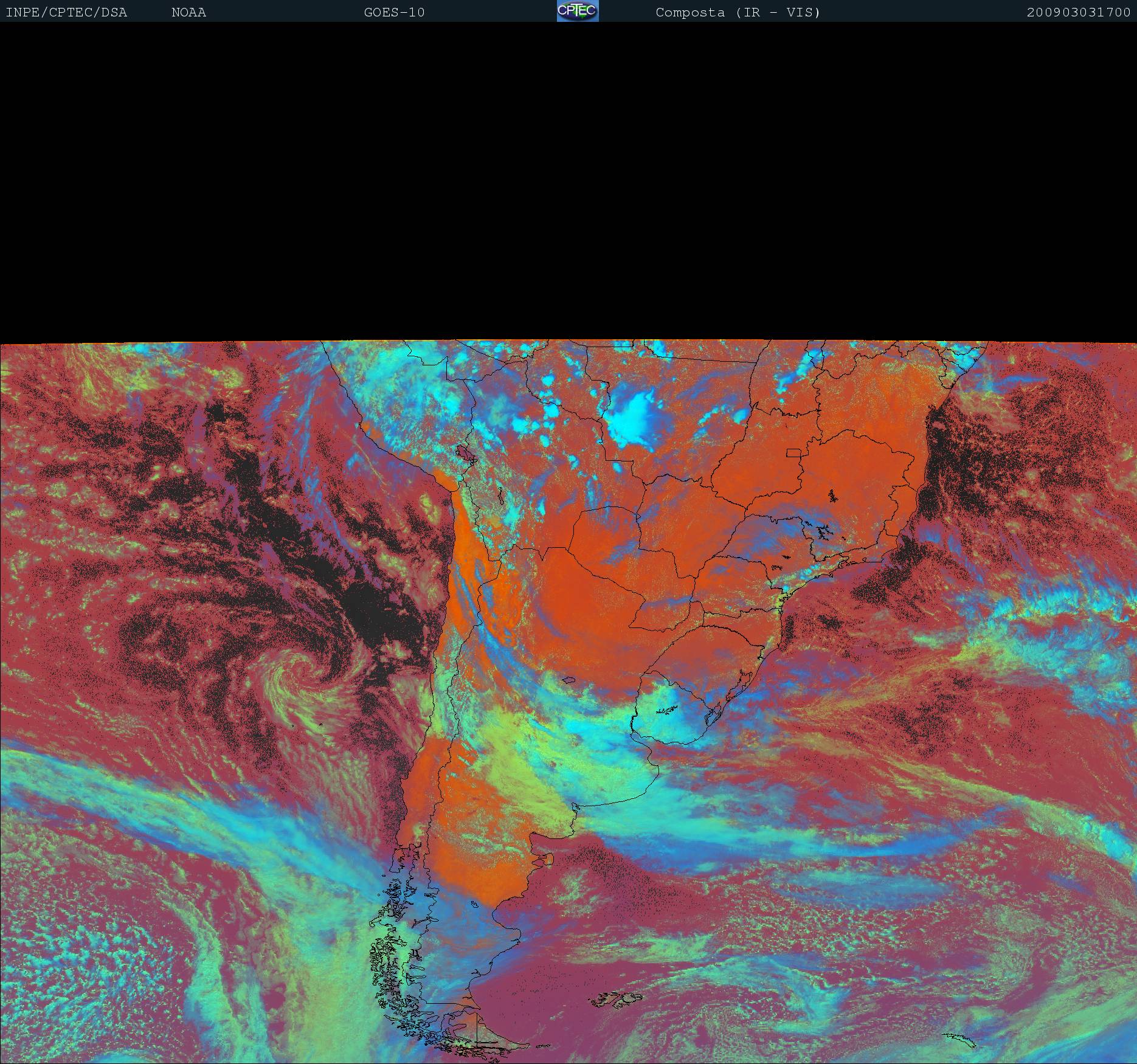The width and height of the screenshot is (1137, 1064).
Task: Click the CPTEC logo in header
Action: [x=578, y=11]
